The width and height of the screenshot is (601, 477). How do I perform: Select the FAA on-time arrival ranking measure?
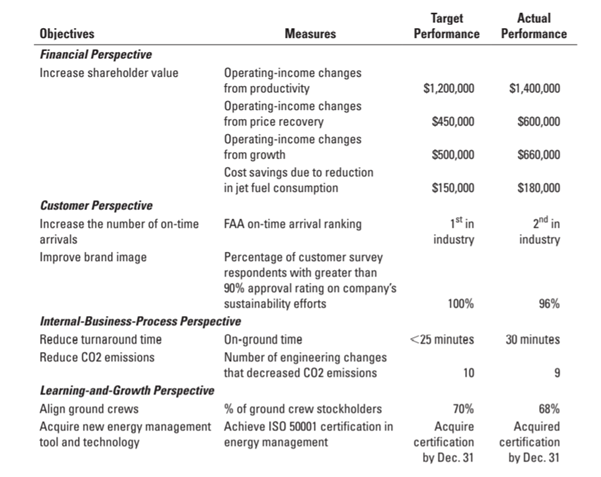(292, 223)
